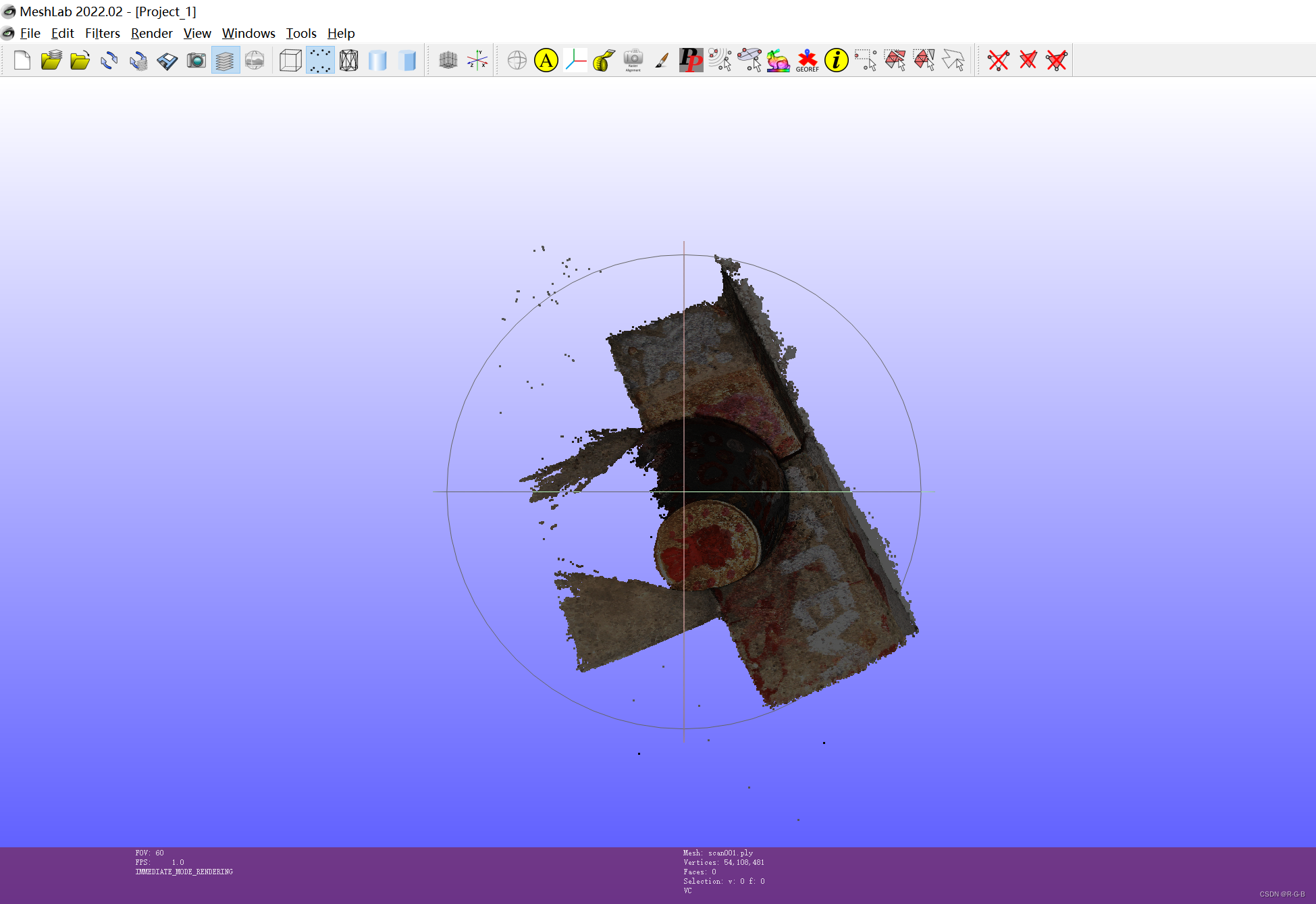Select the Z-painting brush tool
The image size is (1316, 904).
pos(662,61)
